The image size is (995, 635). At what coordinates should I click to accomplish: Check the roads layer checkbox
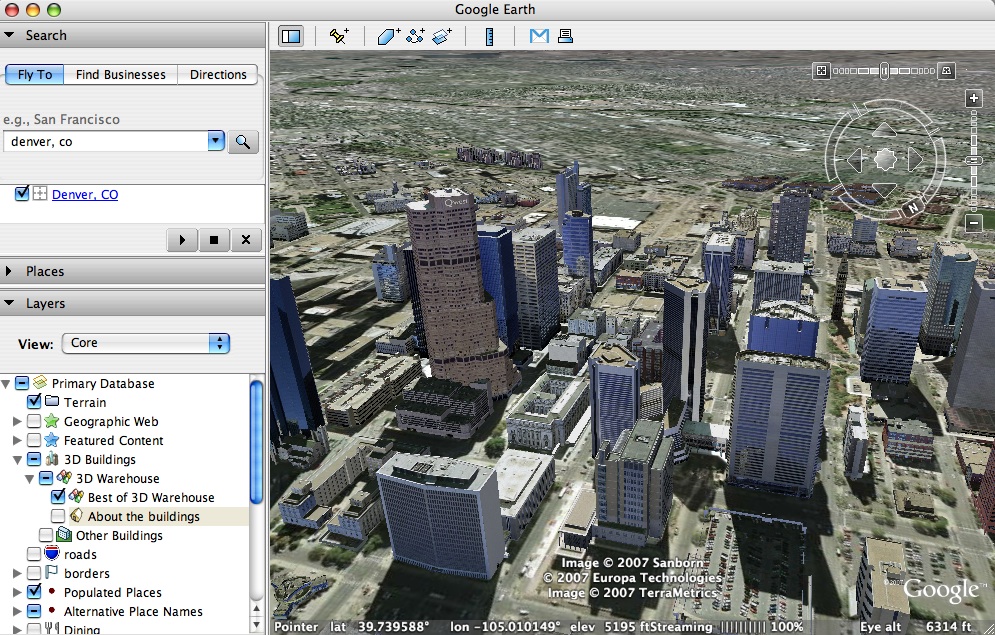(x=34, y=554)
